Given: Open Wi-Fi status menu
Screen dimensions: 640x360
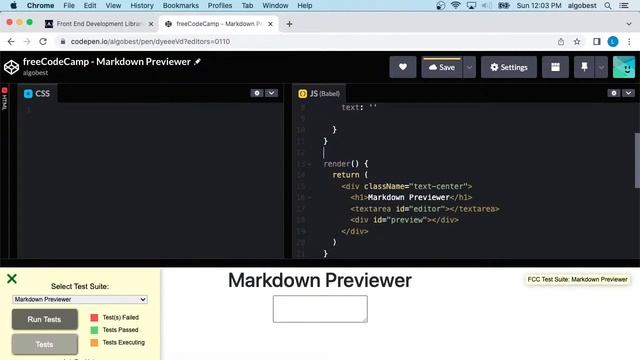Looking at the screenshot, I should tap(456, 6).
